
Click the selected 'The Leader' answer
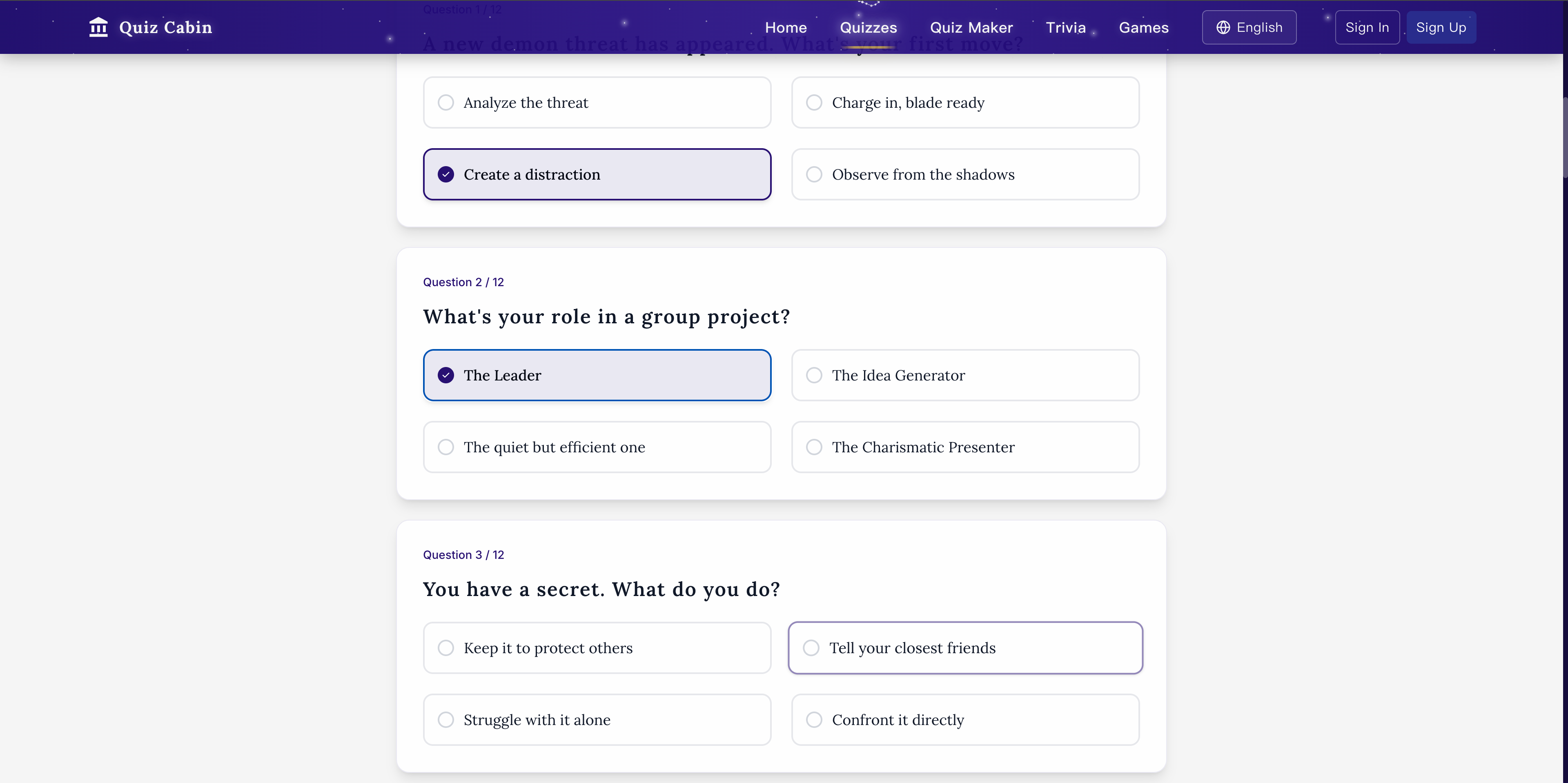point(597,375)
